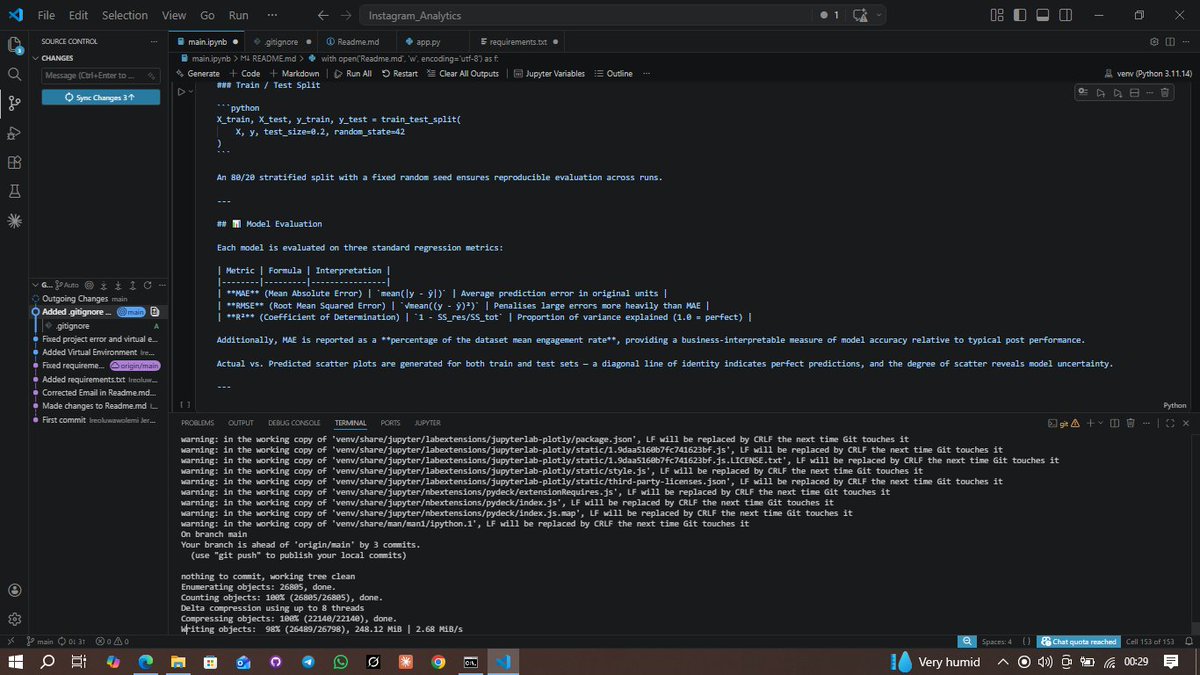
Task: Split the cell from cell toolbar
Action: point(1134,93)
